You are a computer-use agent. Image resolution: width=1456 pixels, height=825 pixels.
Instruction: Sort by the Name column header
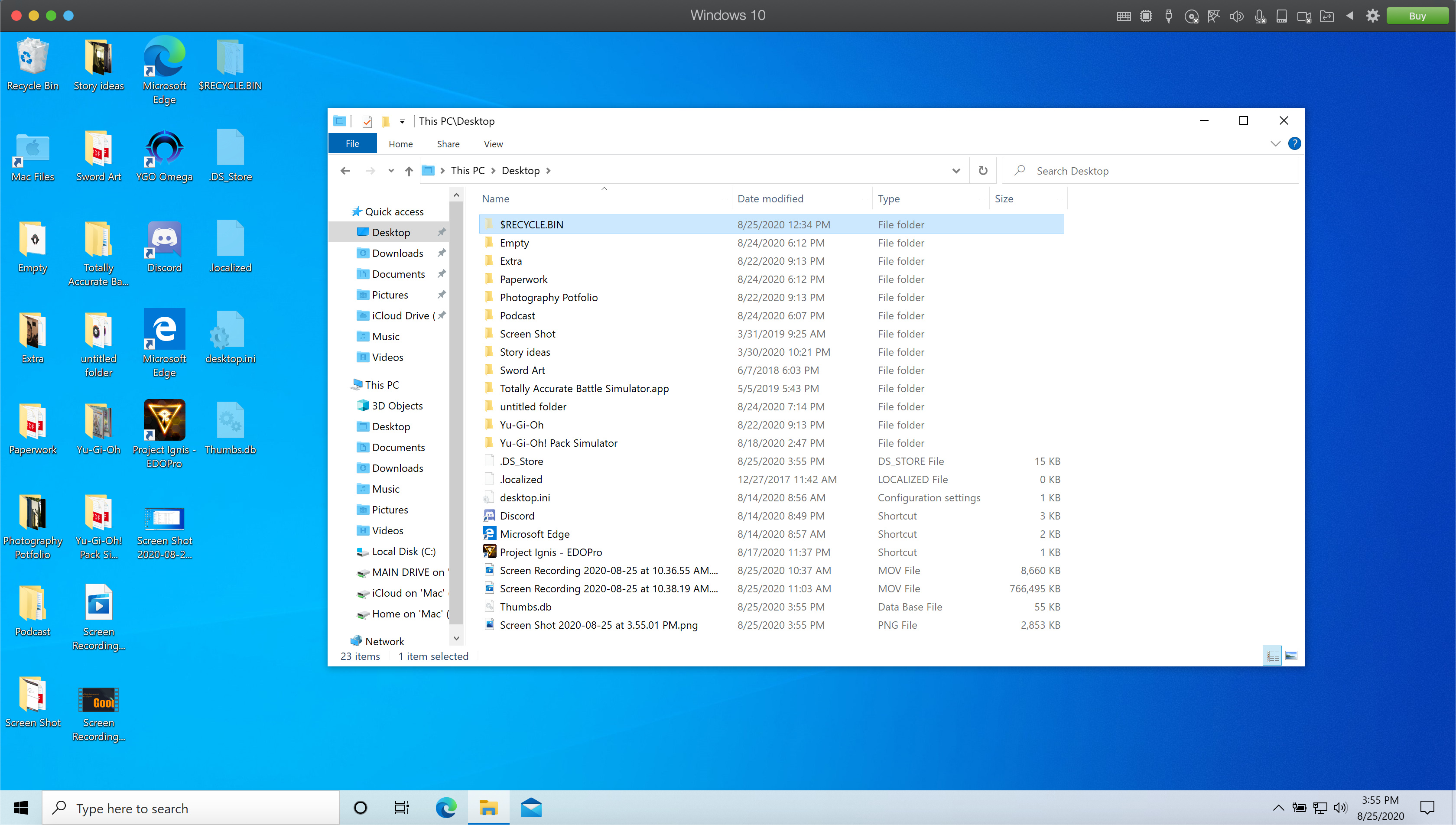click(604, 199)
